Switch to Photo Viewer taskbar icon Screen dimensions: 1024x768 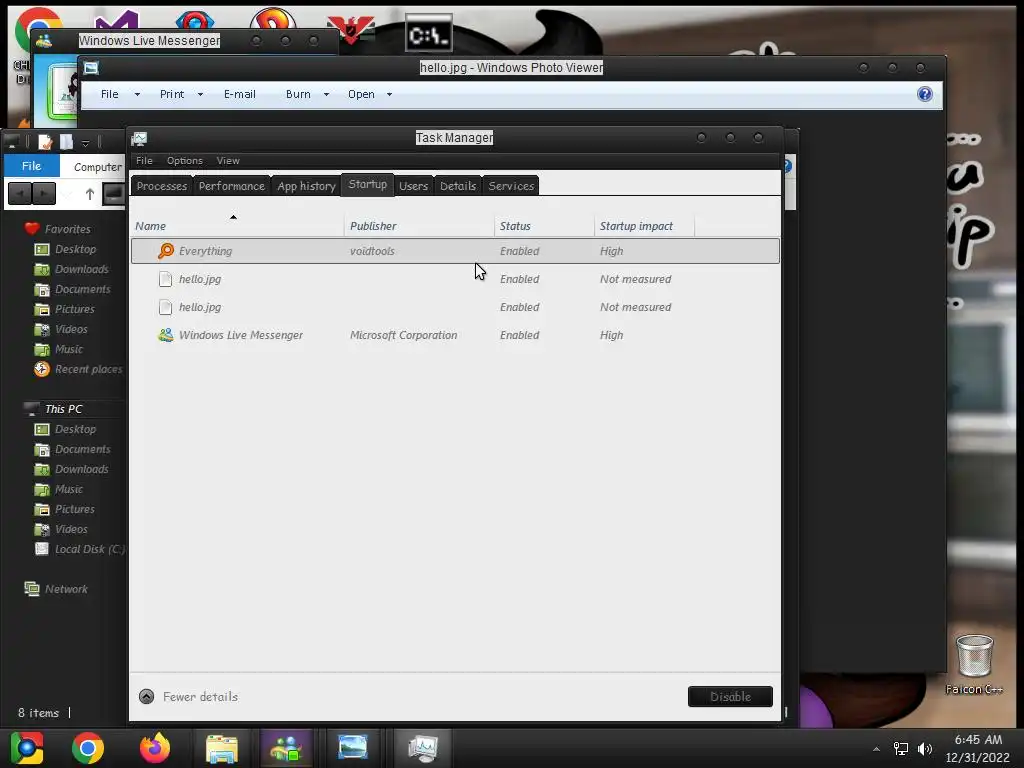[x=353, y=747]
